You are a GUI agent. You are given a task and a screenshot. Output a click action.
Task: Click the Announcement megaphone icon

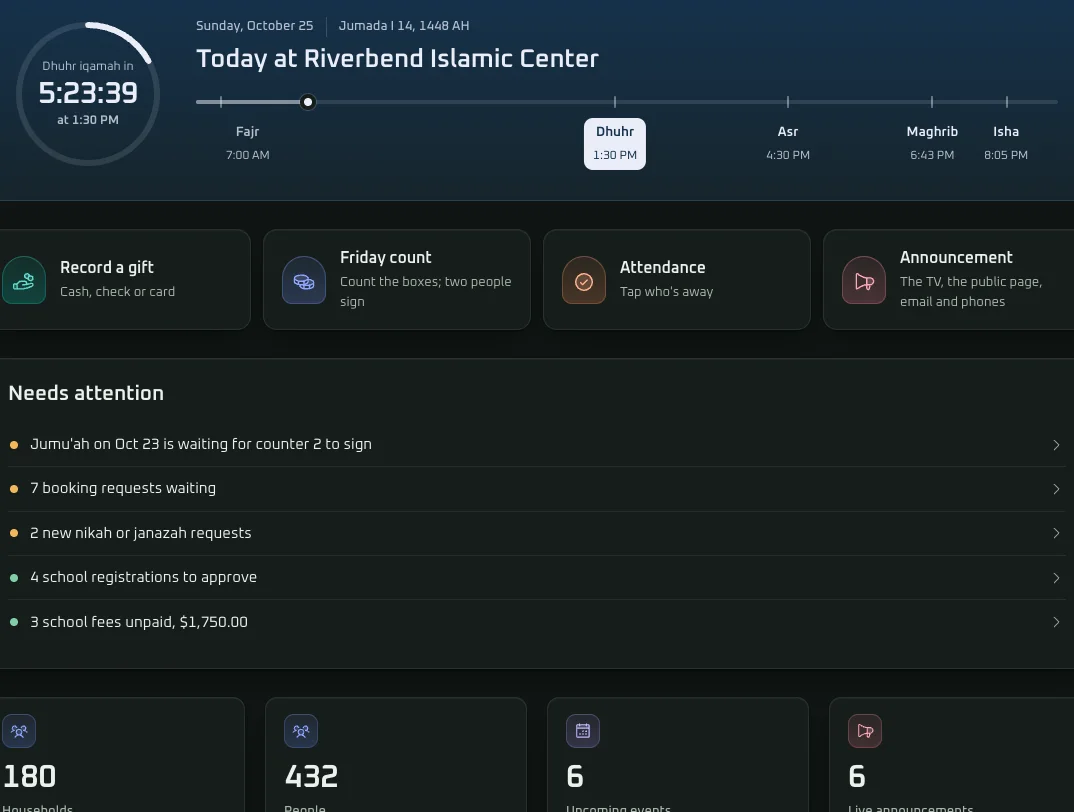864,280
